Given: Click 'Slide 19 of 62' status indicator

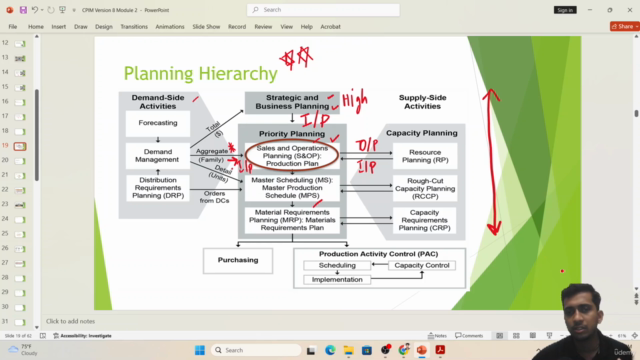Looking at the screenshot, I should 18,336.
